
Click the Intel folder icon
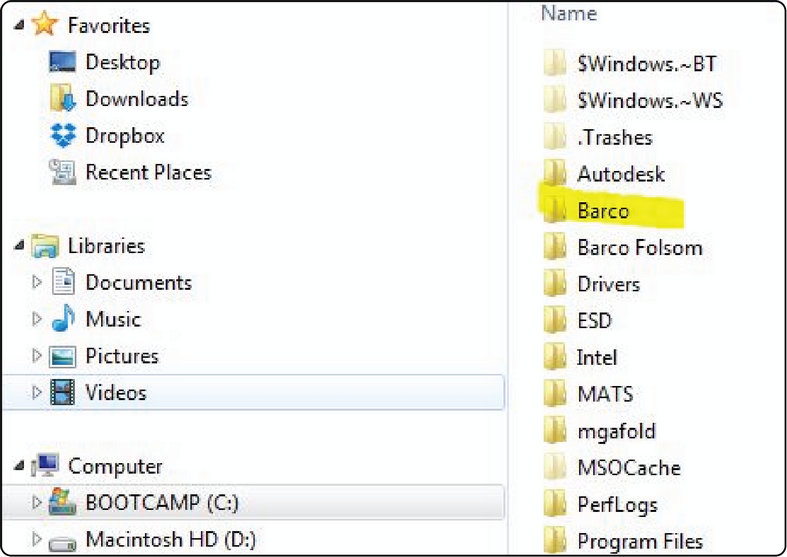click(555, 357)
